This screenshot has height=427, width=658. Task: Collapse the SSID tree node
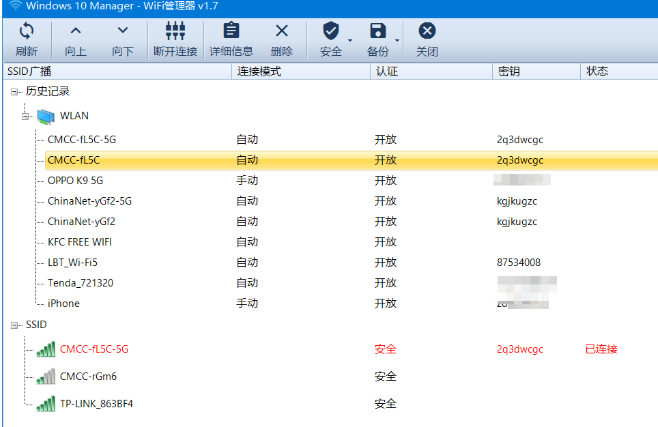click(x=15, y=325)
